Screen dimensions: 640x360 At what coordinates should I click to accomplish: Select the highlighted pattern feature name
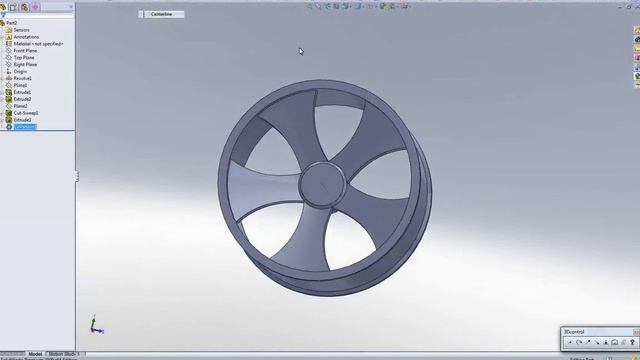point(25,127)
